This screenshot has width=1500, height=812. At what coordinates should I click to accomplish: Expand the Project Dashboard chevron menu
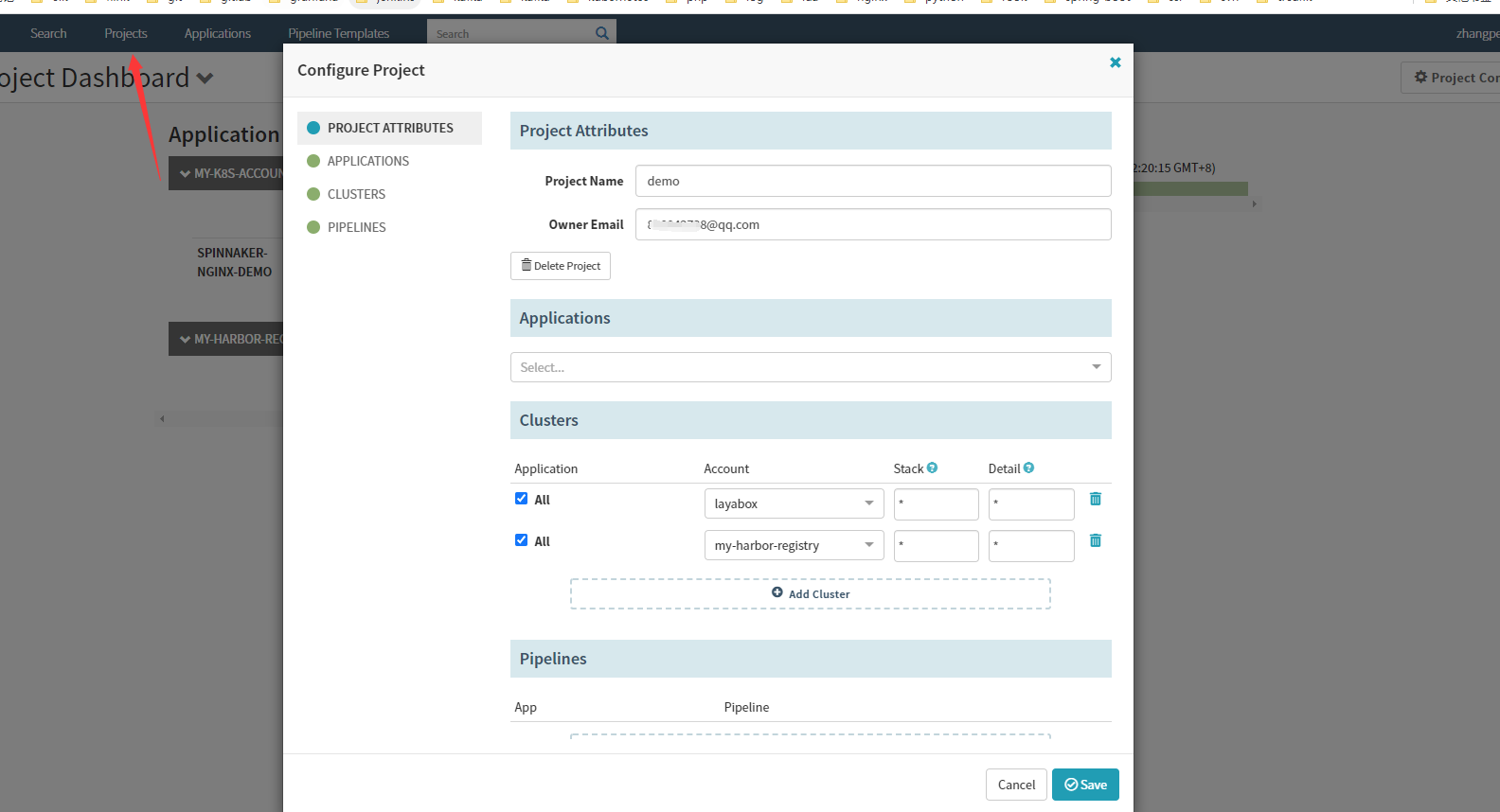pos(205,78)
